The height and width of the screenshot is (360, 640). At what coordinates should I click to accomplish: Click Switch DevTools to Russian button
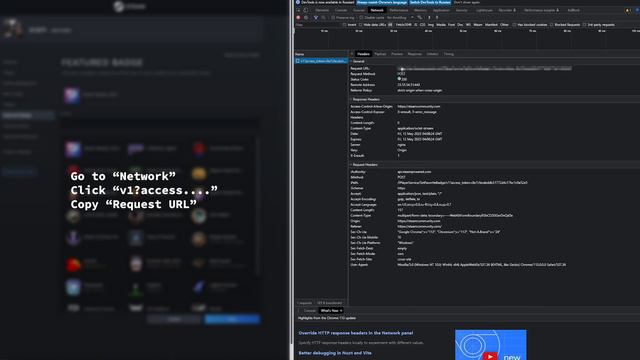430,2
